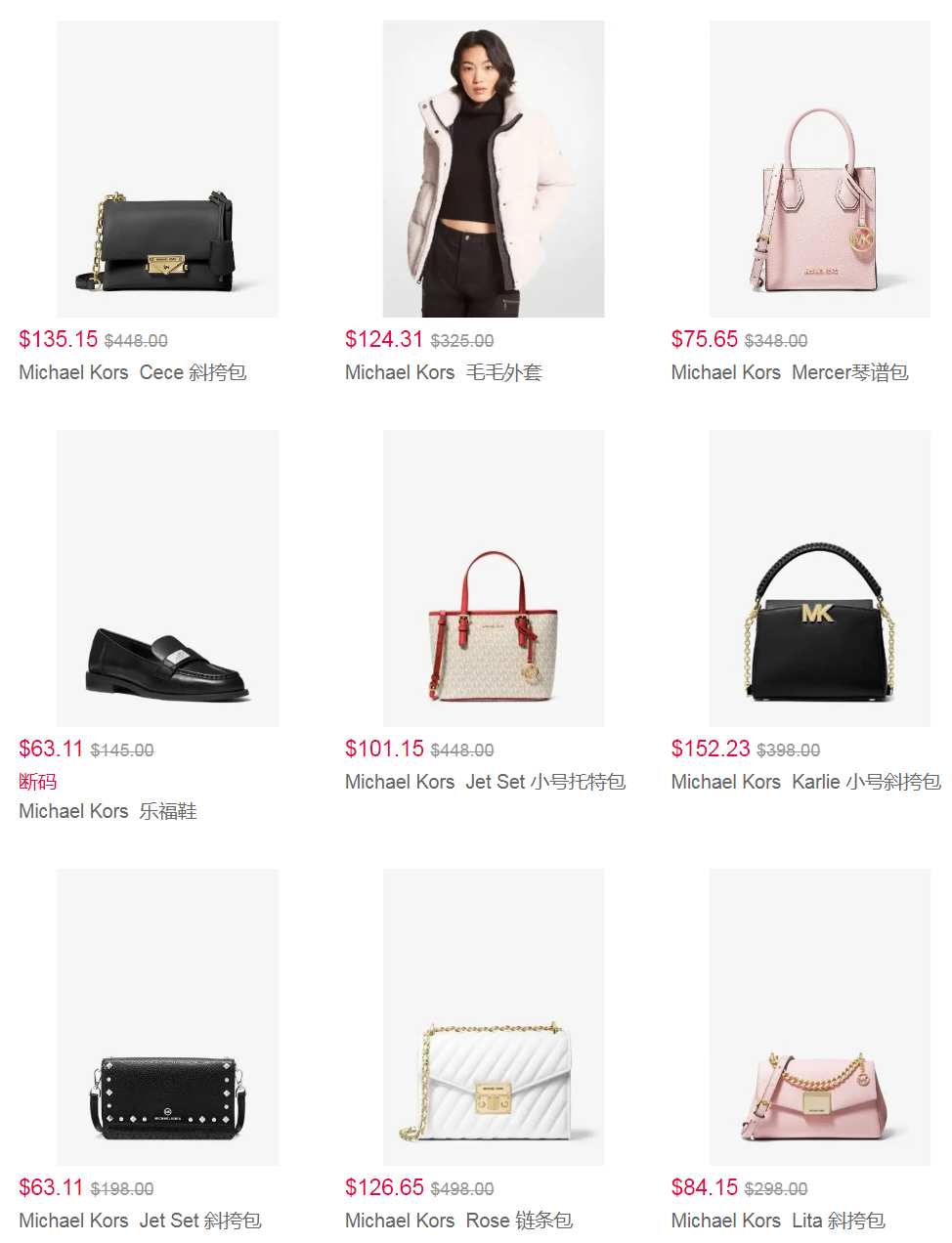
Task: Open the Karlie 小号斜挎包 product link
Action: pos(806,782)
